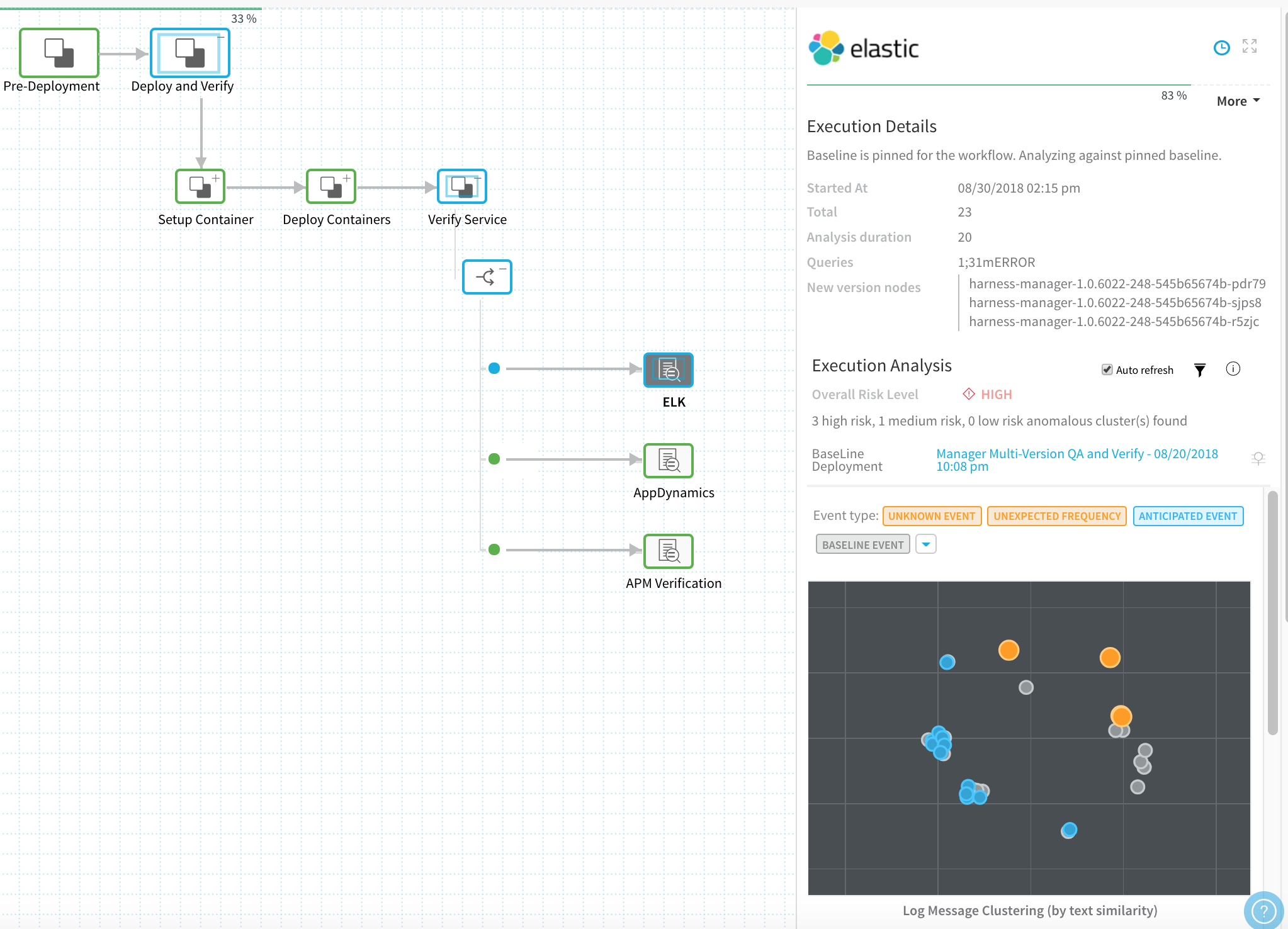Viewport: 1288px width, 929px height.
Task: Select node harness-manager-1.0.6022-248-545b65674b-pdr79
Action: pyautogui.click(x=1117, y=284)
